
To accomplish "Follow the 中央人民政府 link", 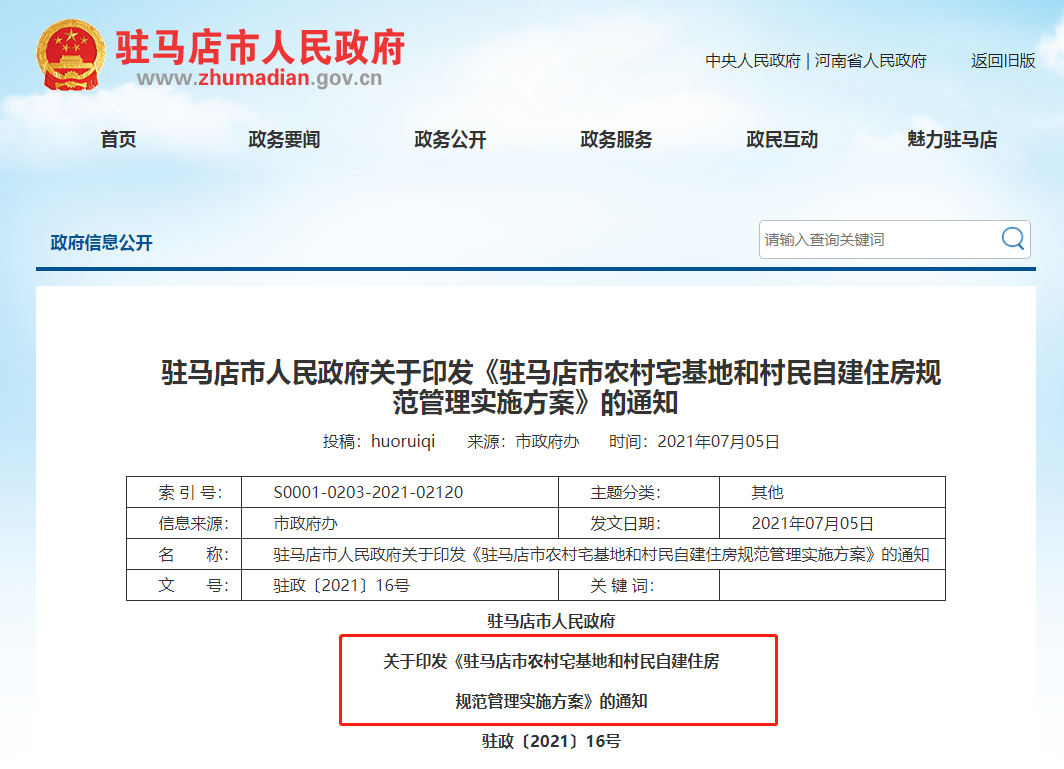I will tap(753, 61).
